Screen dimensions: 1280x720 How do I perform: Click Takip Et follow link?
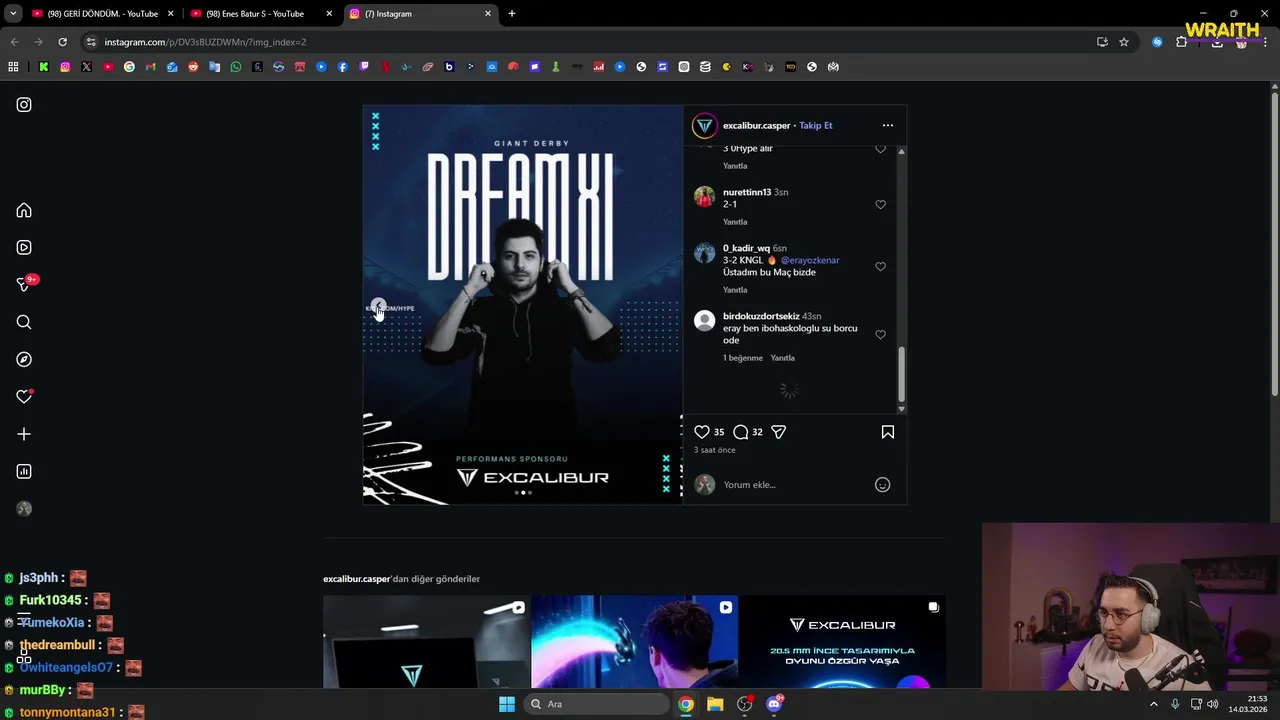tap(815, 126)
